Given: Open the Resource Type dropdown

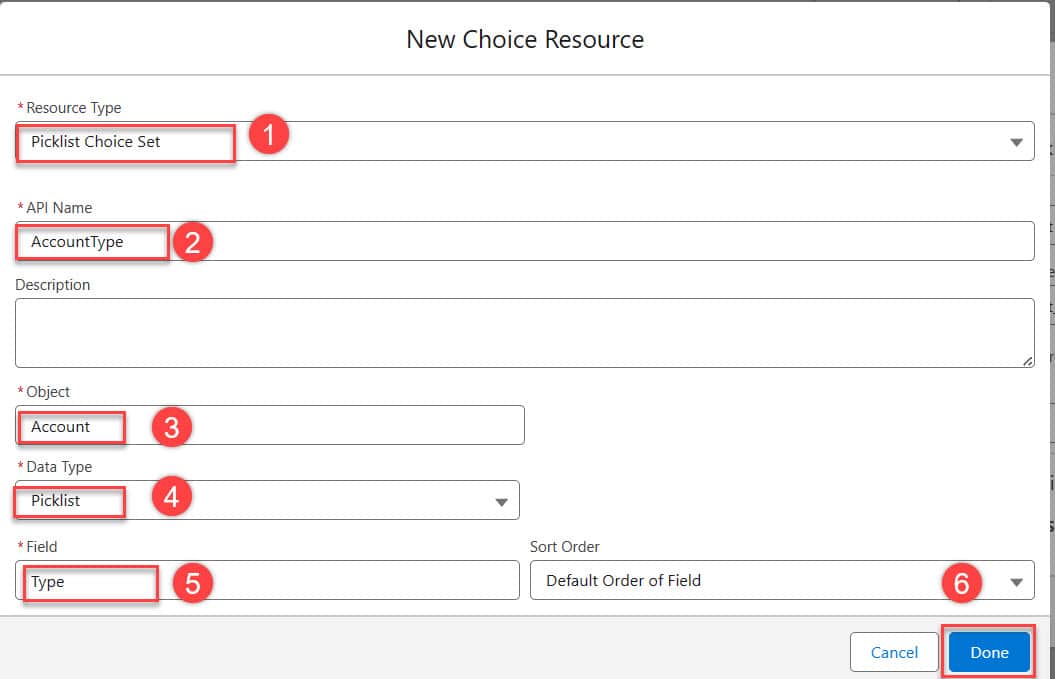Looking at the screenshot, I should (524, 141).
